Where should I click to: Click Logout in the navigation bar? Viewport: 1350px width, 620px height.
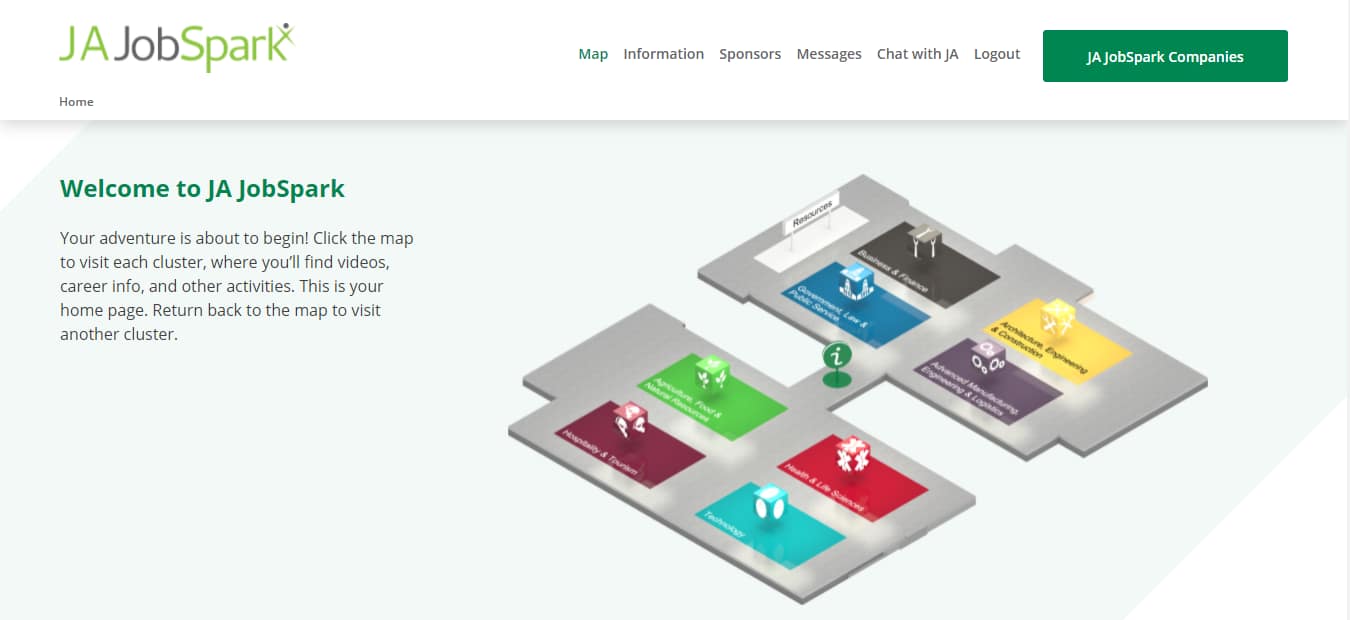[x=996, y=54]
